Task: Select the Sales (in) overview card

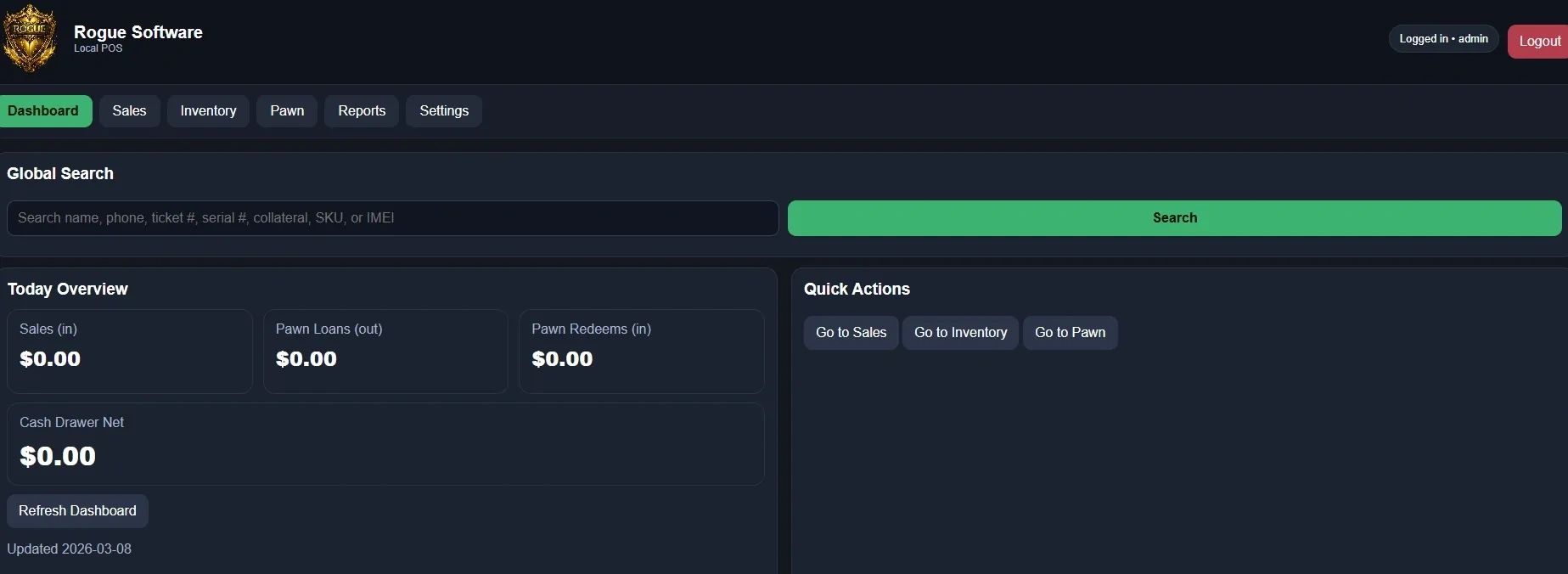Action: pyautogui.click(x=130, y=351)
